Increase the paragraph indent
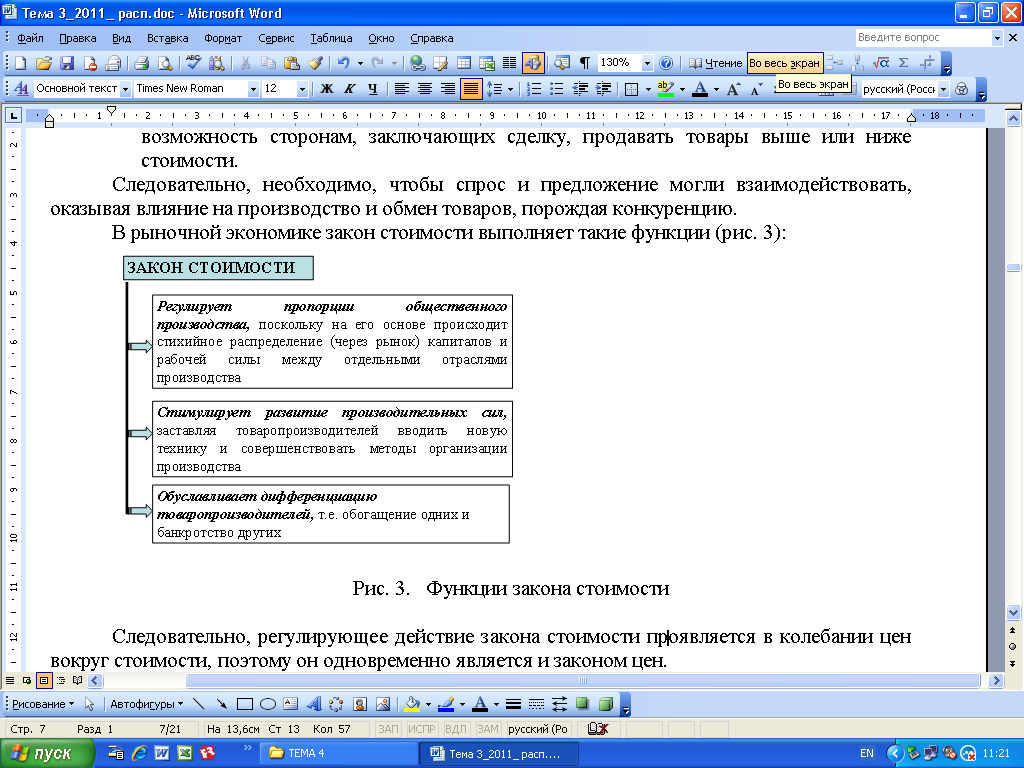This screenshot has width=1024, height=768. click(x=603, y=89)
